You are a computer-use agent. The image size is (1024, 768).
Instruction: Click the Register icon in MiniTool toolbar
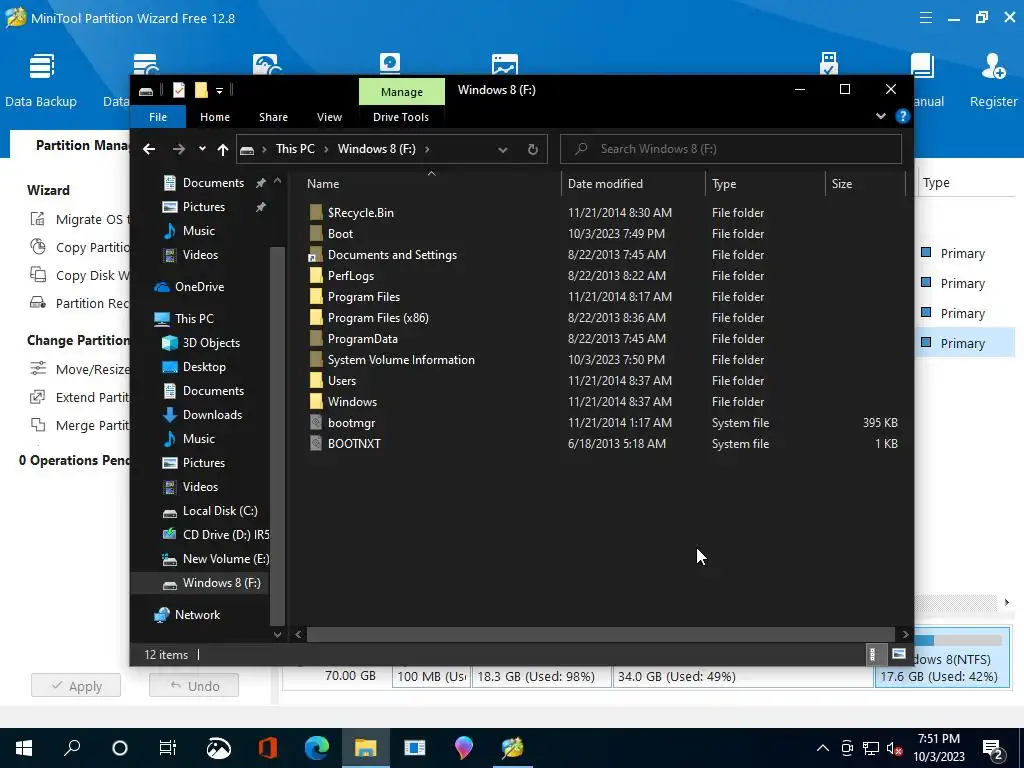993,67
